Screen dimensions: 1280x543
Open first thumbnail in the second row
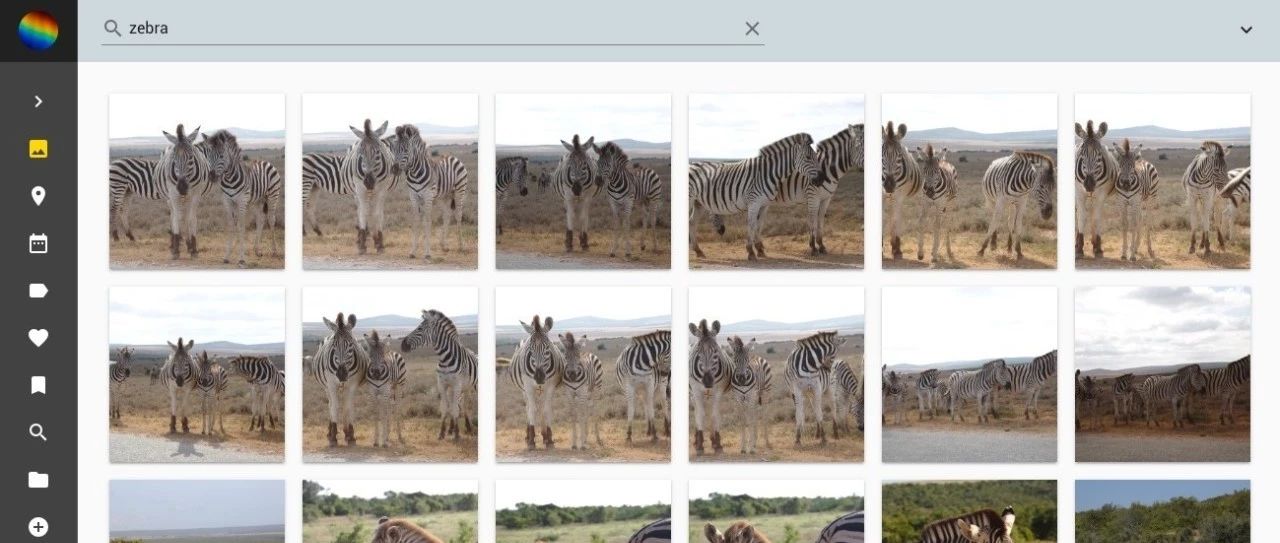pos(197,374)
